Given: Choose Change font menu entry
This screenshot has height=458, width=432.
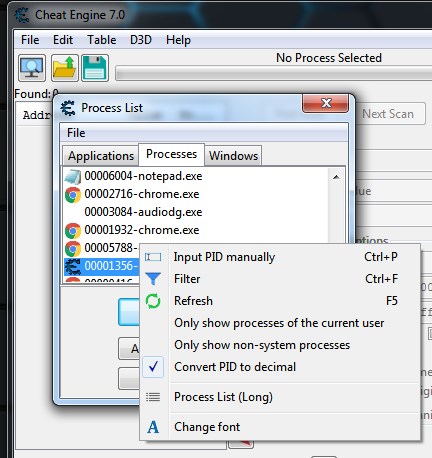Looking at the screenshot, I should (x=280, y=427).
